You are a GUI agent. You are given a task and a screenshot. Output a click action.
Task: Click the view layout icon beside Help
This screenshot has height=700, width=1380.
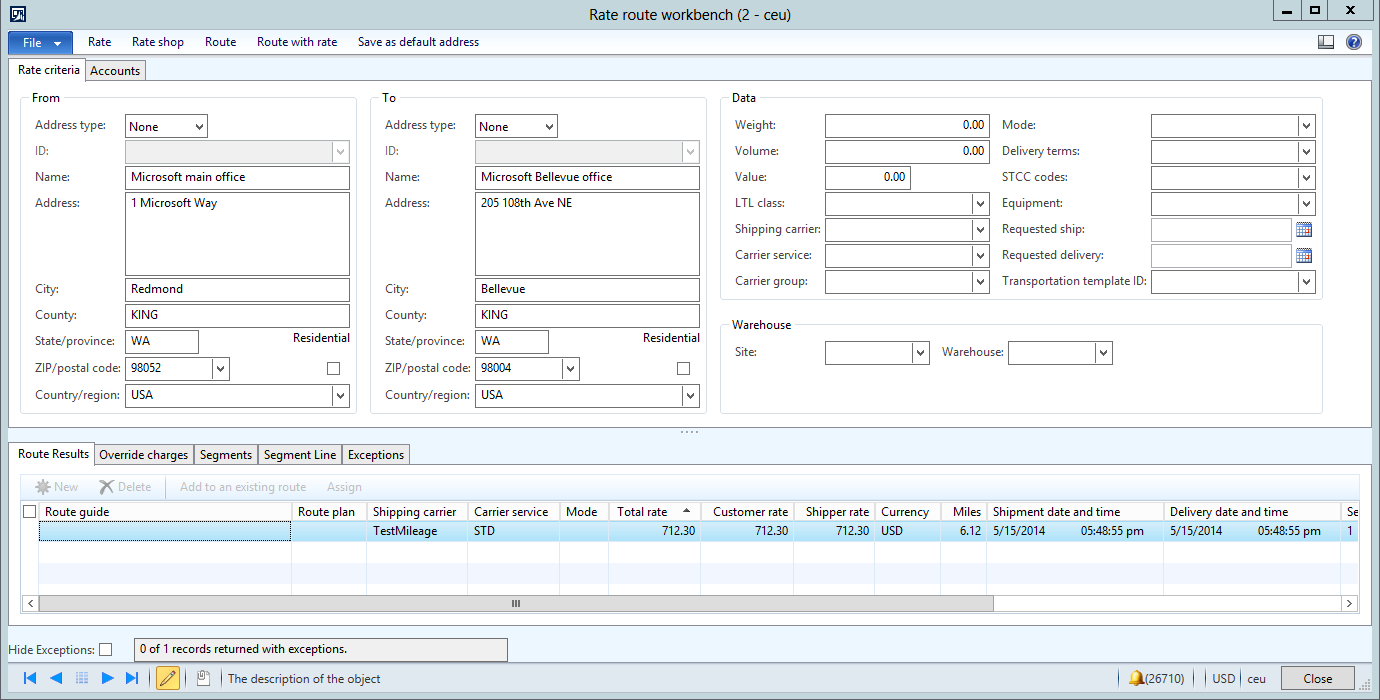1326,42
